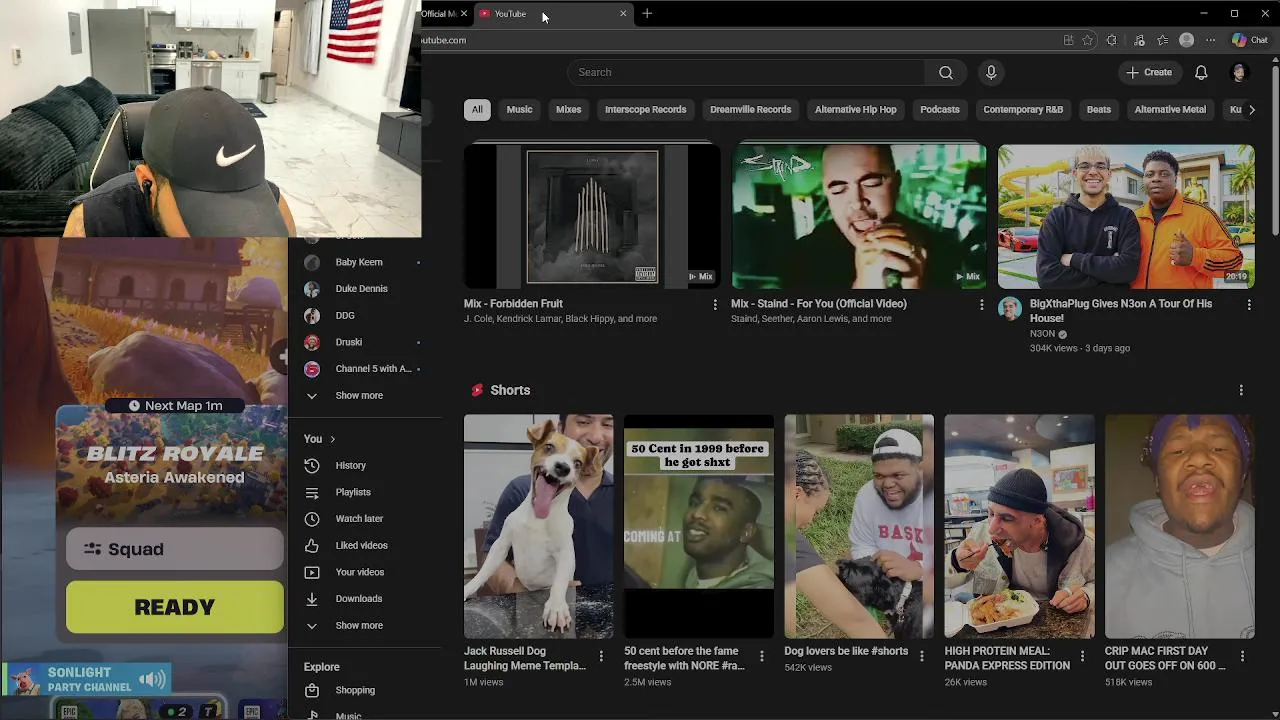The image size is (1280, 720).
Task: Select the All category chip
Action: pyautogui.click(x=477, y=110)
